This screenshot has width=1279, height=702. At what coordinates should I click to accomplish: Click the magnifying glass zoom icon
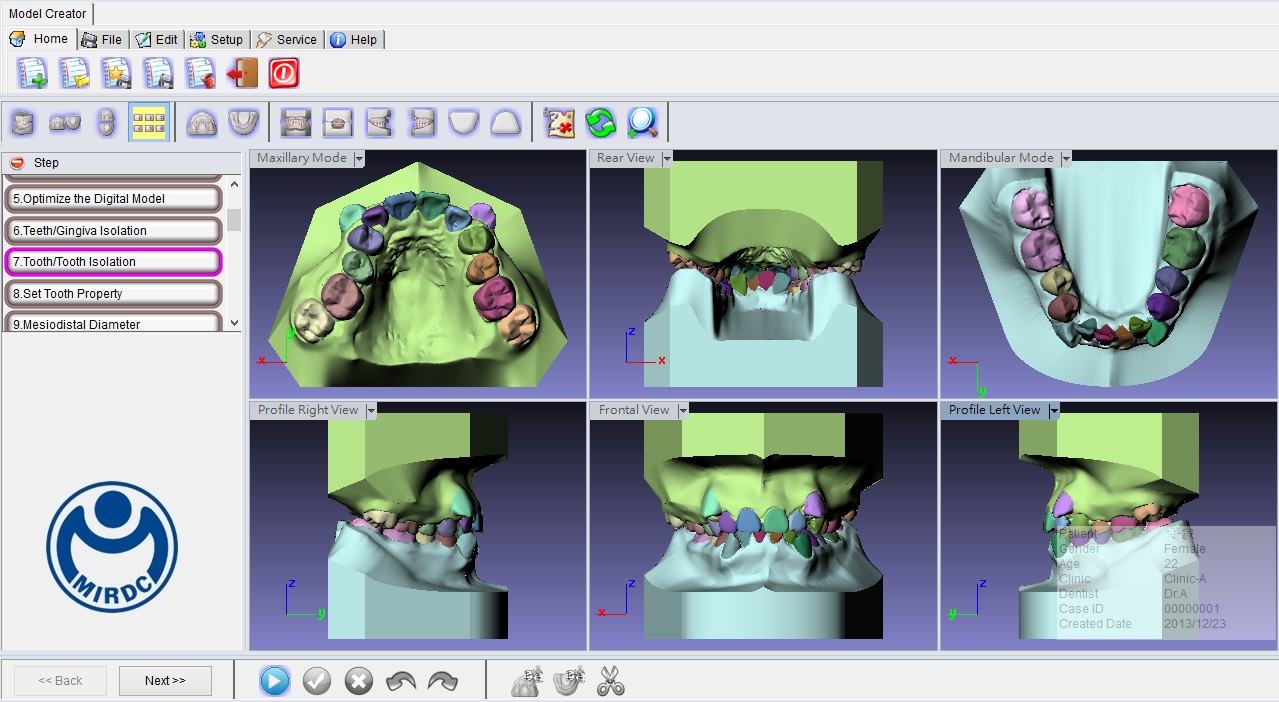pos(642,123)
